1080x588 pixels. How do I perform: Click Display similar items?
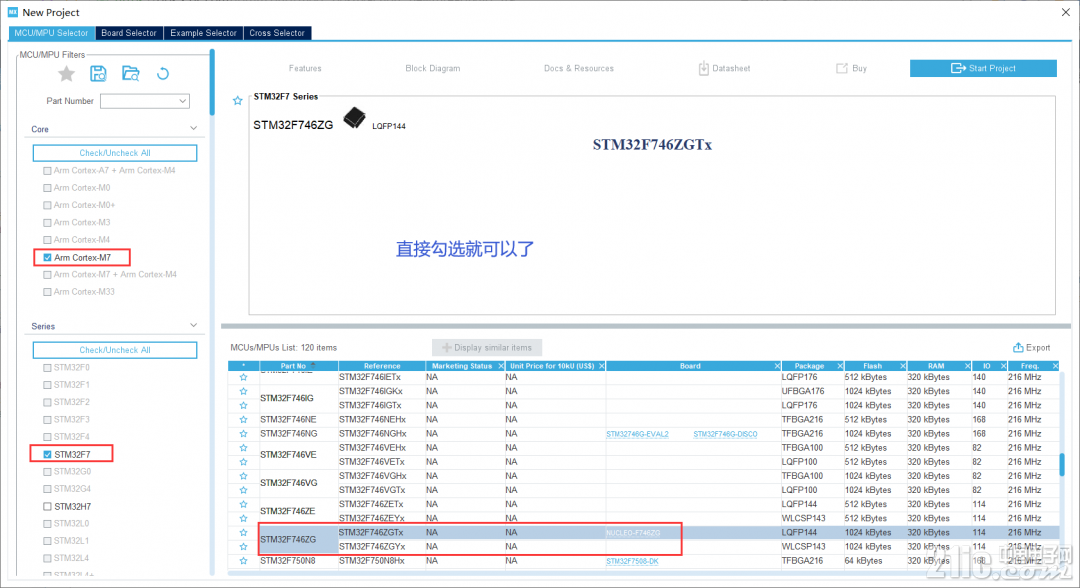click(x=486, y=348)
